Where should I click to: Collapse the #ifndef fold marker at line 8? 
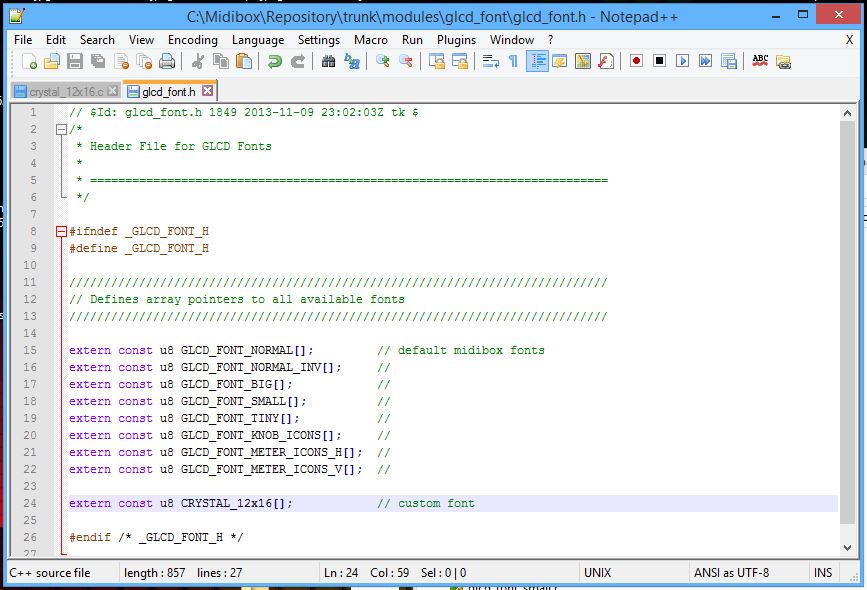(61, 231)
